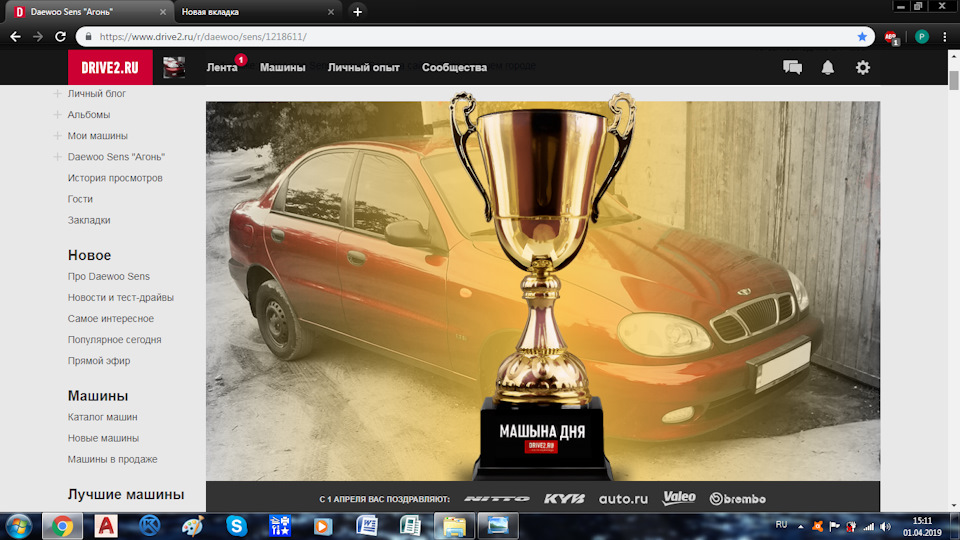Screen dimensions: 960x540
Task: Click the address bar URL field
Action: [x=474, y=37]
